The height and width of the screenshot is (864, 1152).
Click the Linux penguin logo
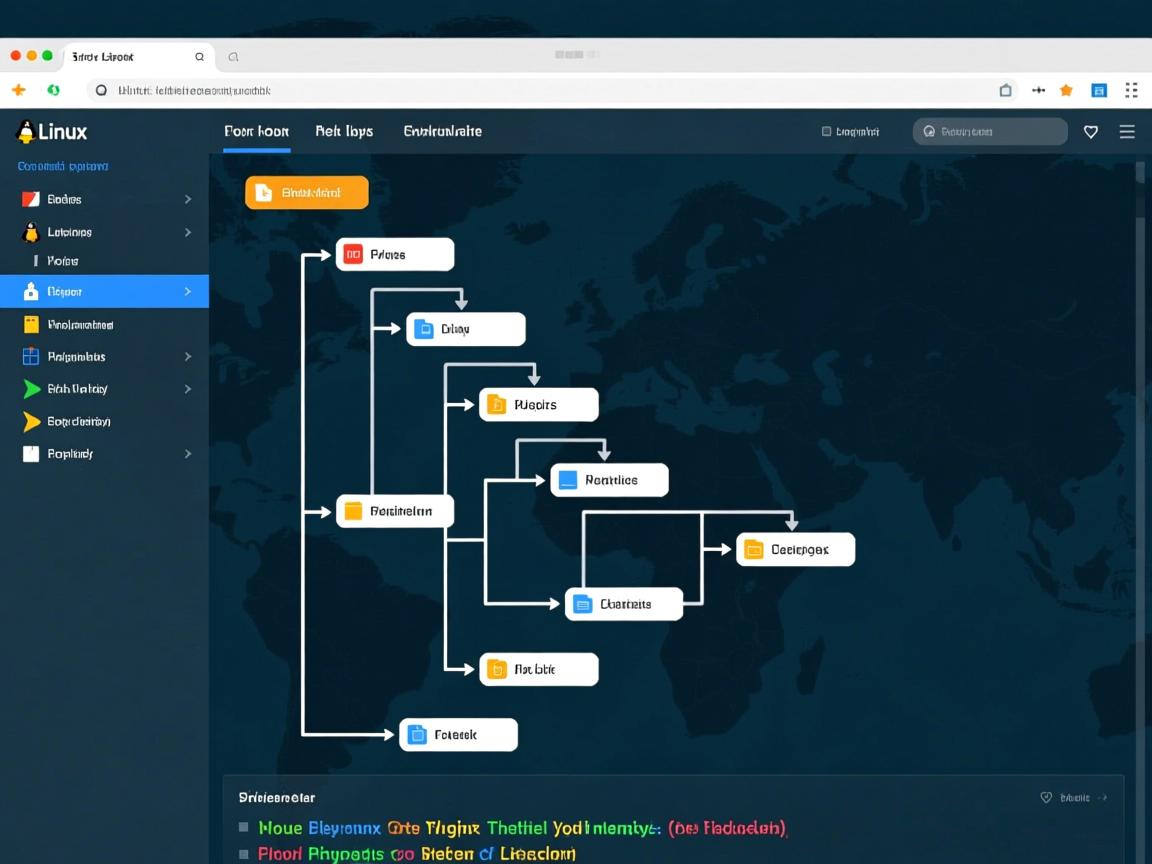[26, 131]
